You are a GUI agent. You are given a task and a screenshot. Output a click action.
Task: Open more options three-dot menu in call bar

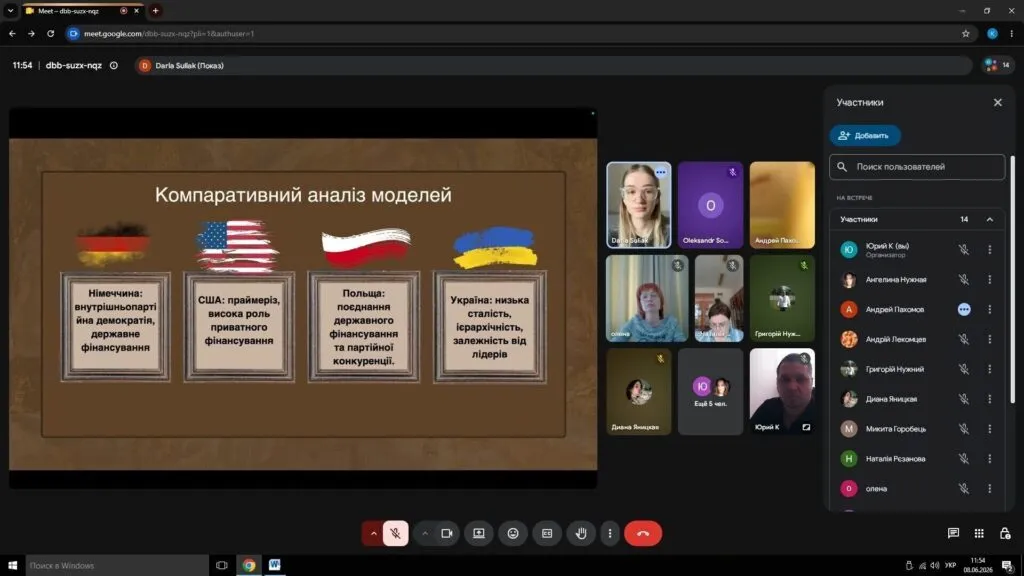609,534
